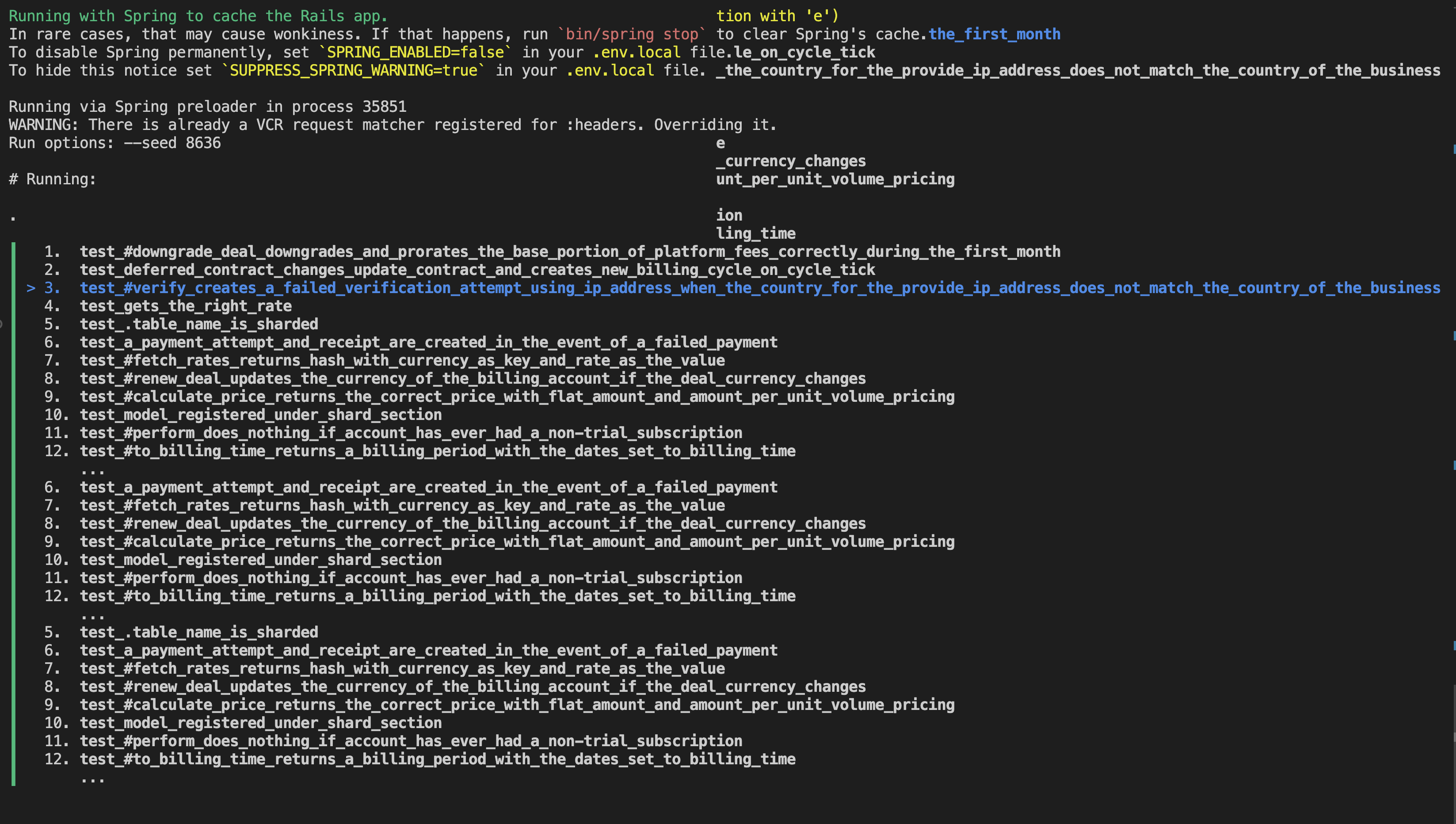Click the ellipsis after entry 12
Image resolution: width=1456 pixels, height=824 pixels.
coord(93,470)
